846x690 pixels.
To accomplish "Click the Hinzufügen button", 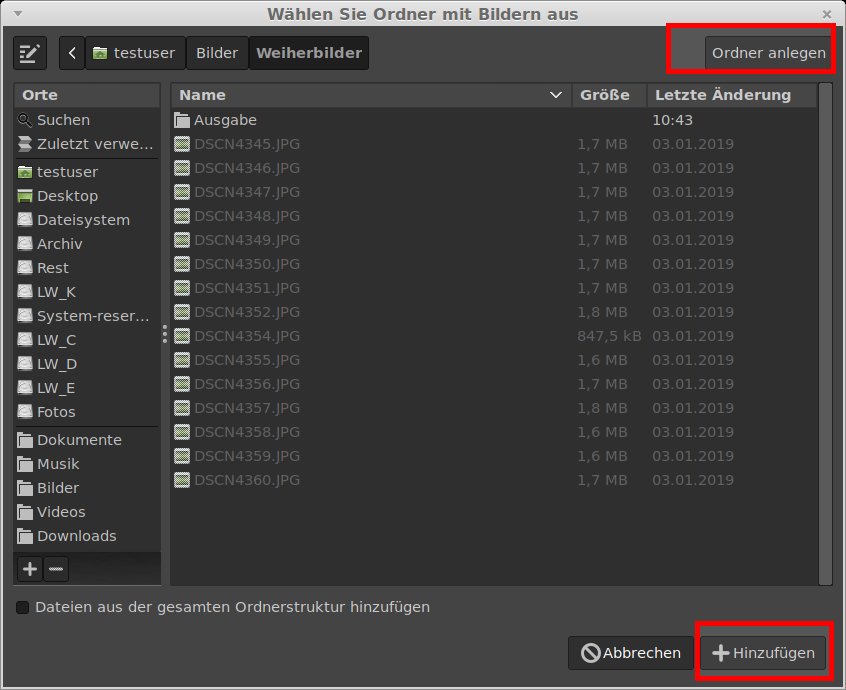I will 763,653.
